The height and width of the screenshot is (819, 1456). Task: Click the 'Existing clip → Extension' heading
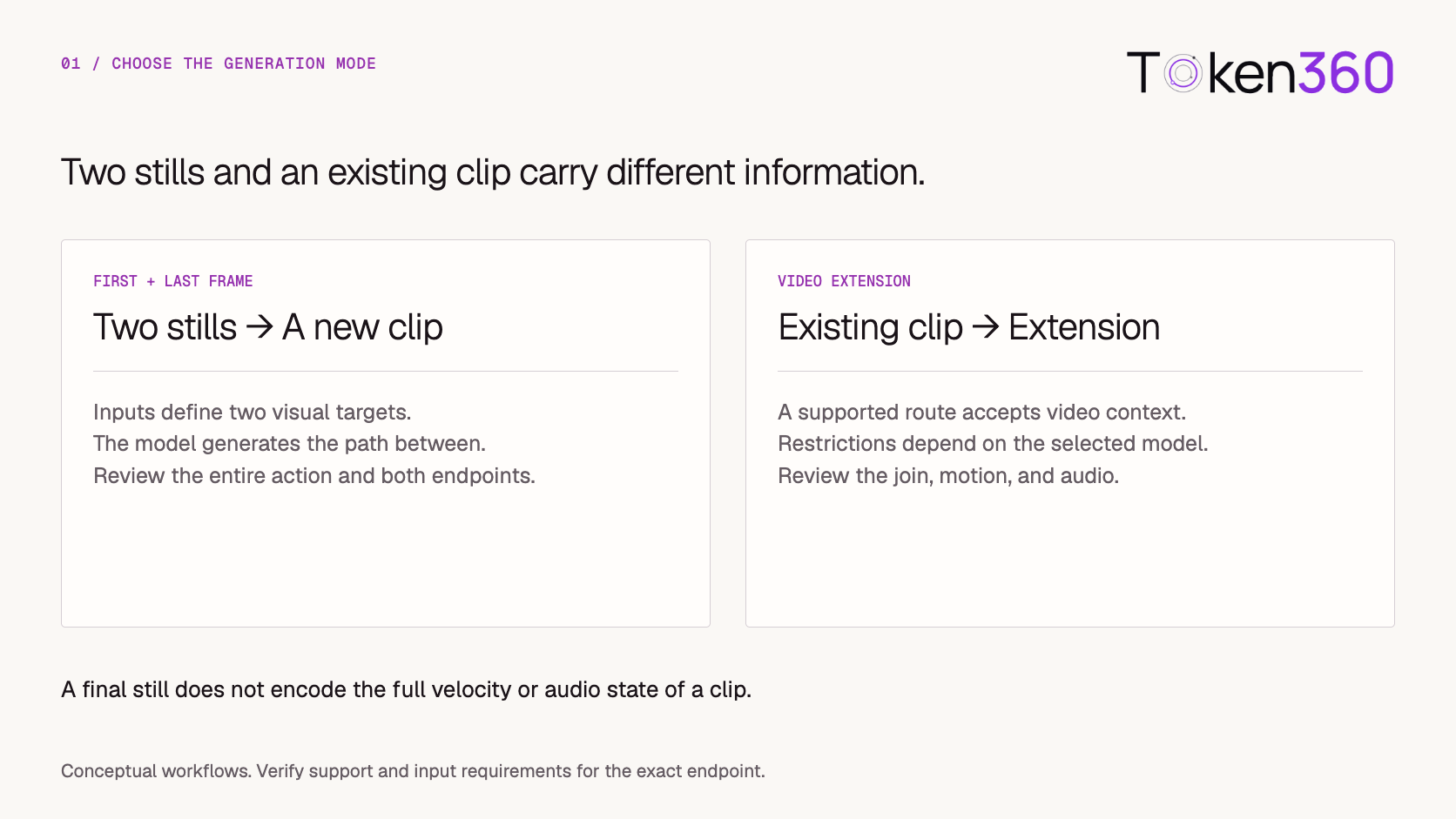pyautogui.click(x=969, y=327)
